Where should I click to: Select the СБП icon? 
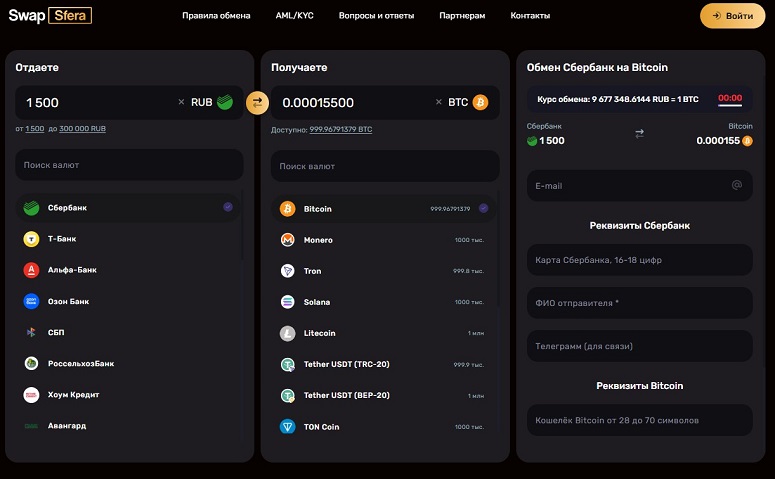point(31,332)
